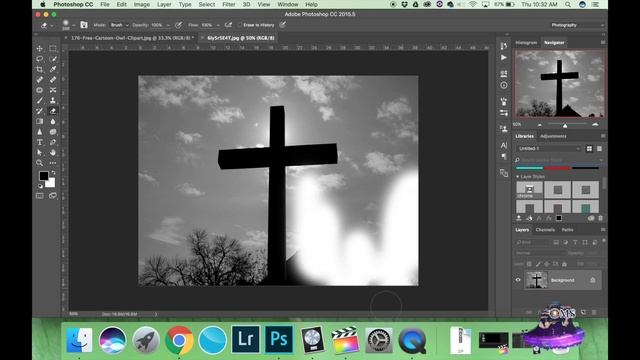Open the Filter menu
This screenshot has height=360, width=640.
229,4
